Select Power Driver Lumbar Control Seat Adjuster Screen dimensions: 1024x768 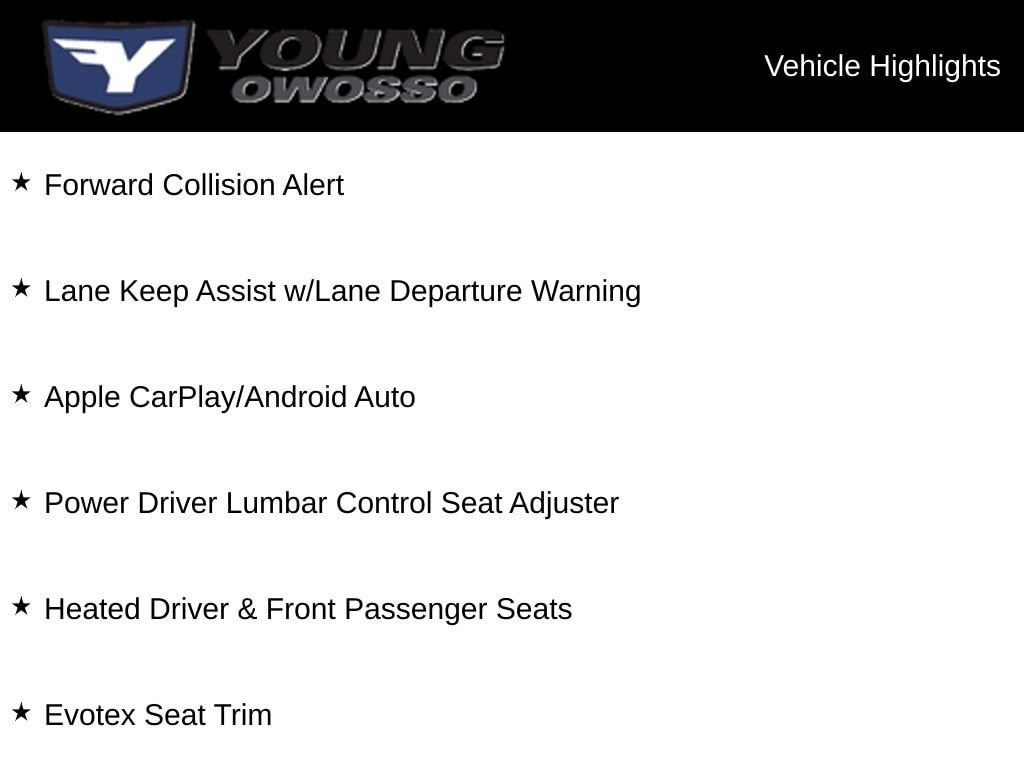point(332,504)
